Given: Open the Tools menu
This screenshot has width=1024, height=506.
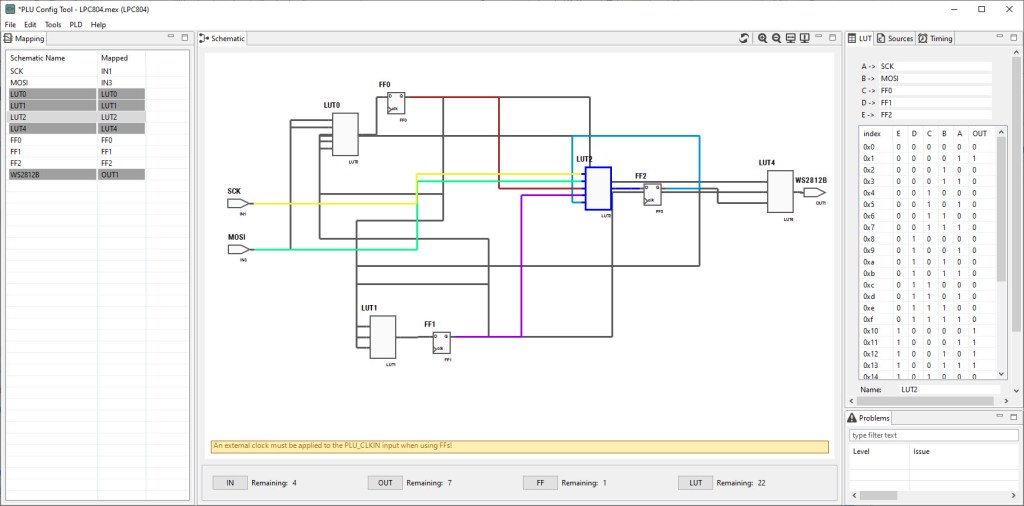Looking at the screenshot, I should point(52,24).
